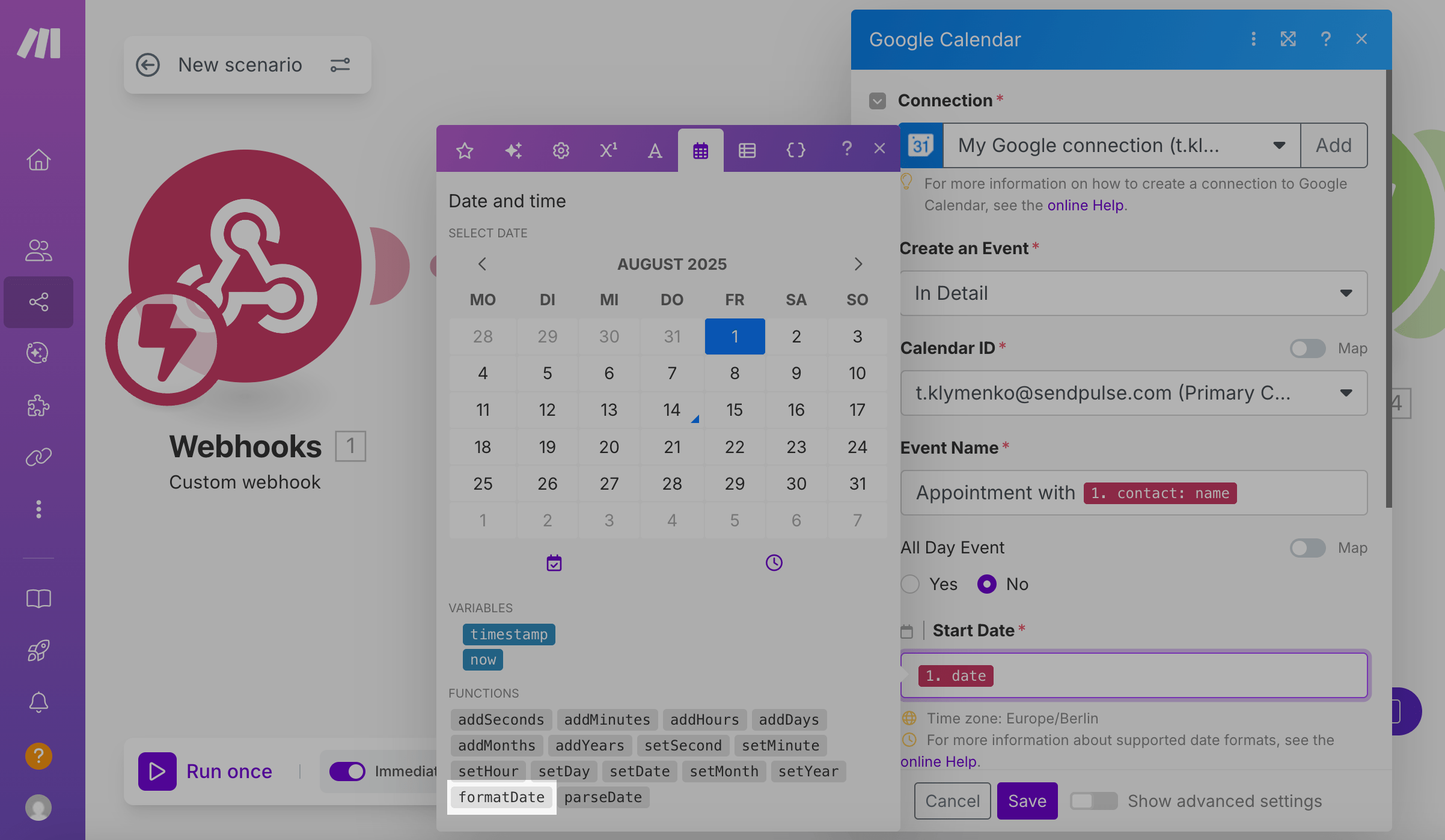Screen dimensions: 1445x840
Task: Switch to the Math functions tab
Action: tap(608, 150)
